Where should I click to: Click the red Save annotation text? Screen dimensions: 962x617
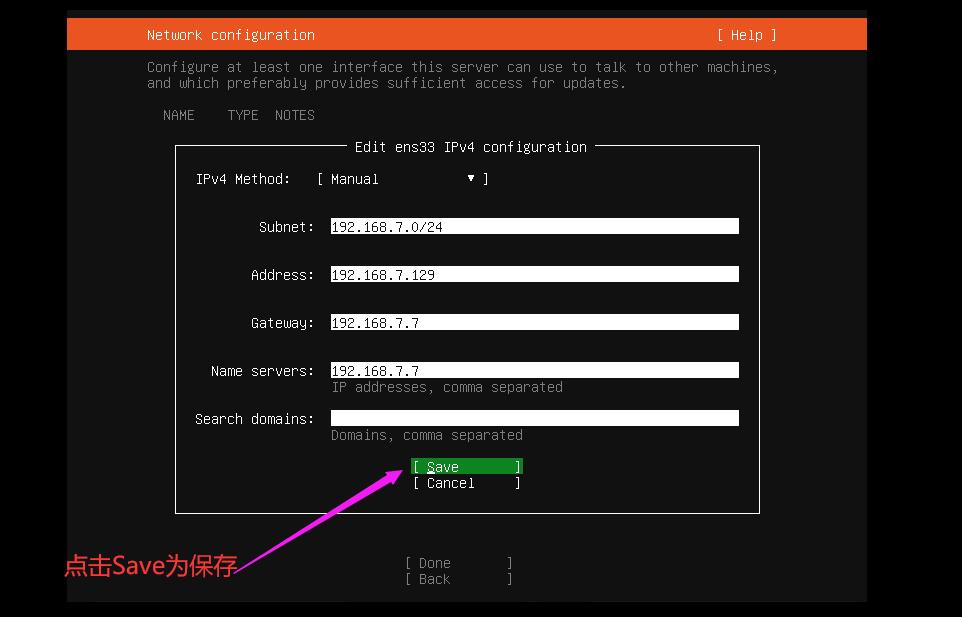(150, 566)
